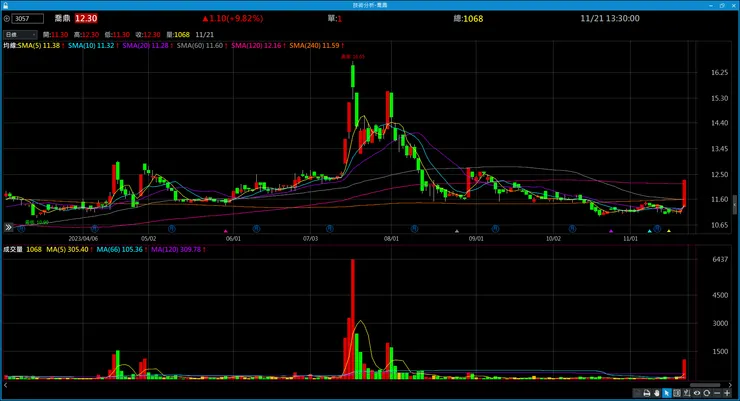The height and width of the screenshot is (401, 740).
Task: Zoom out with the minus icon
Action: (717, 393)
